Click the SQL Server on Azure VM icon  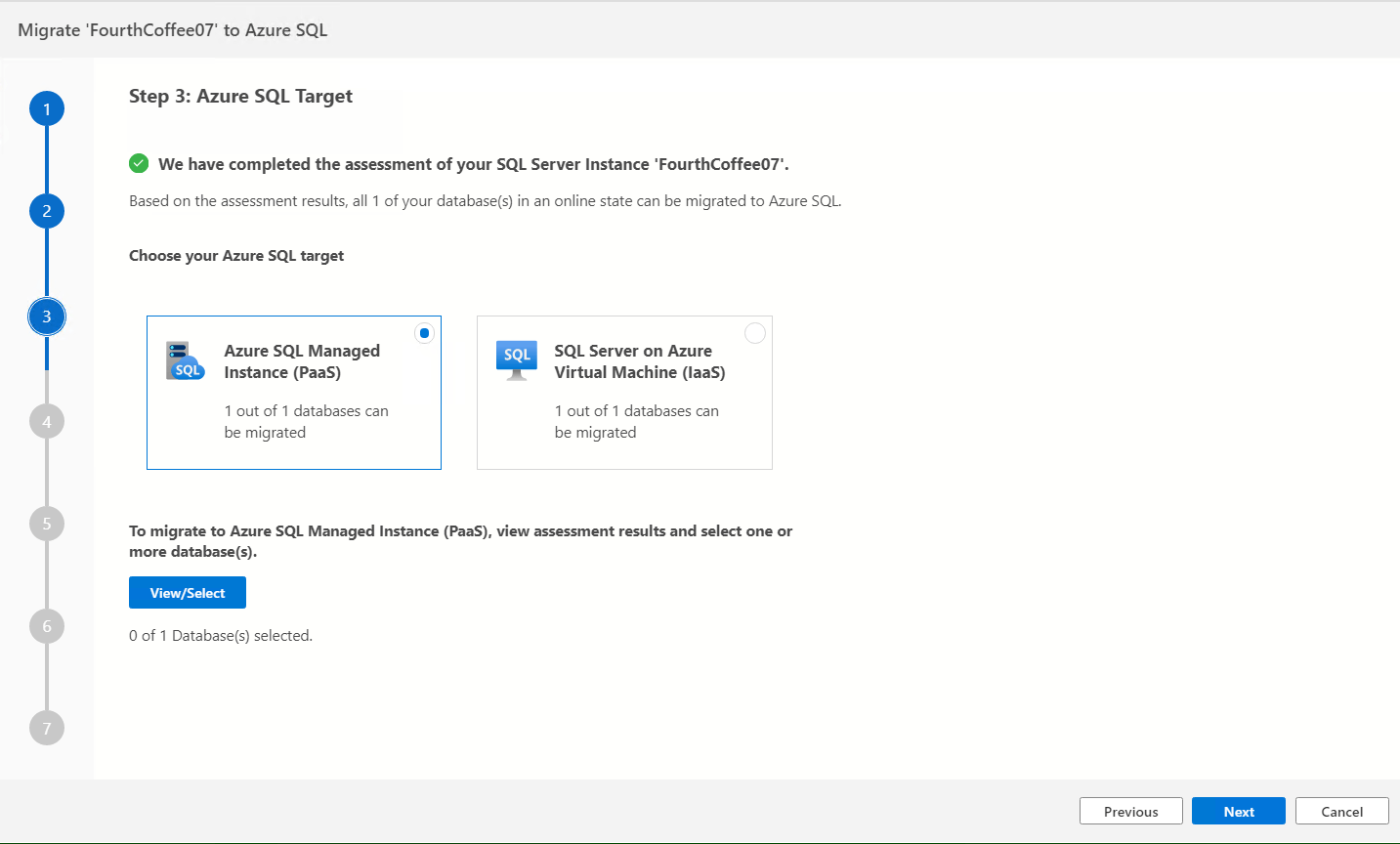(517, 359)
